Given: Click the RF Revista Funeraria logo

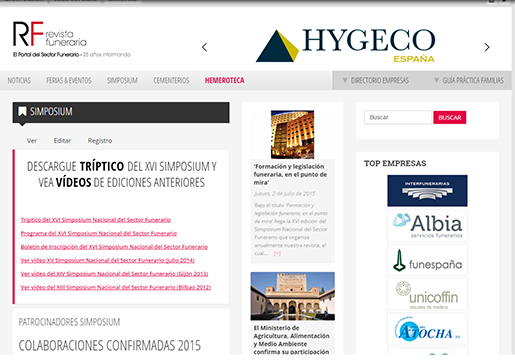Looking at the screenshot, I should 71,39.
